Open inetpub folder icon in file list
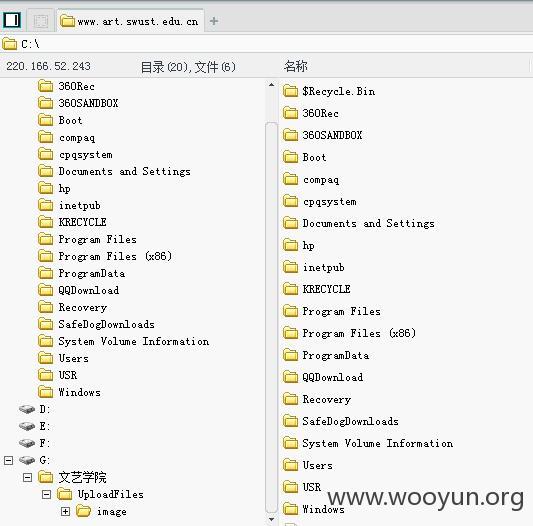533x526 pixels. click(290, 267)
